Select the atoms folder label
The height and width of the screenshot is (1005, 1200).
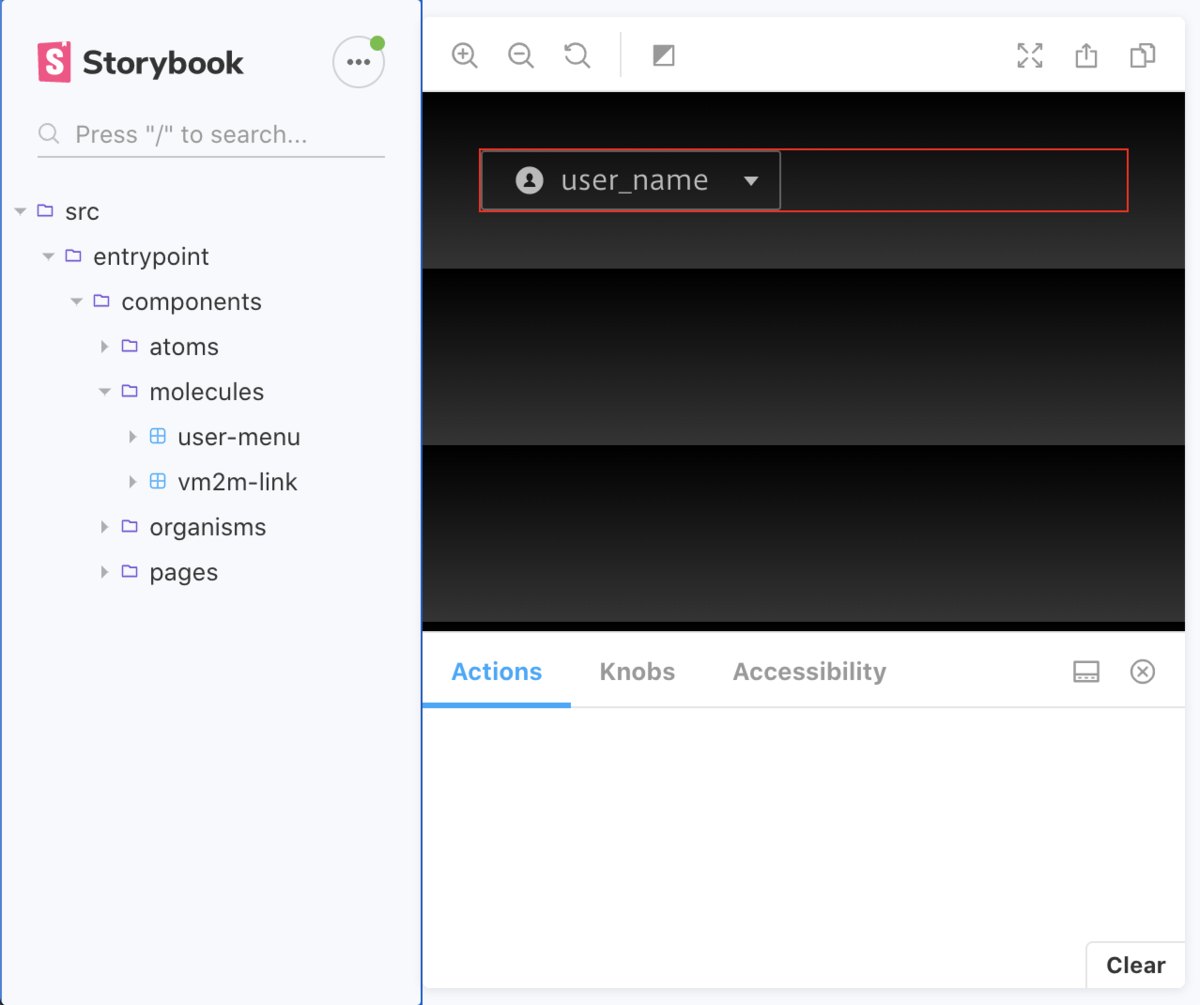click(184, 347)
